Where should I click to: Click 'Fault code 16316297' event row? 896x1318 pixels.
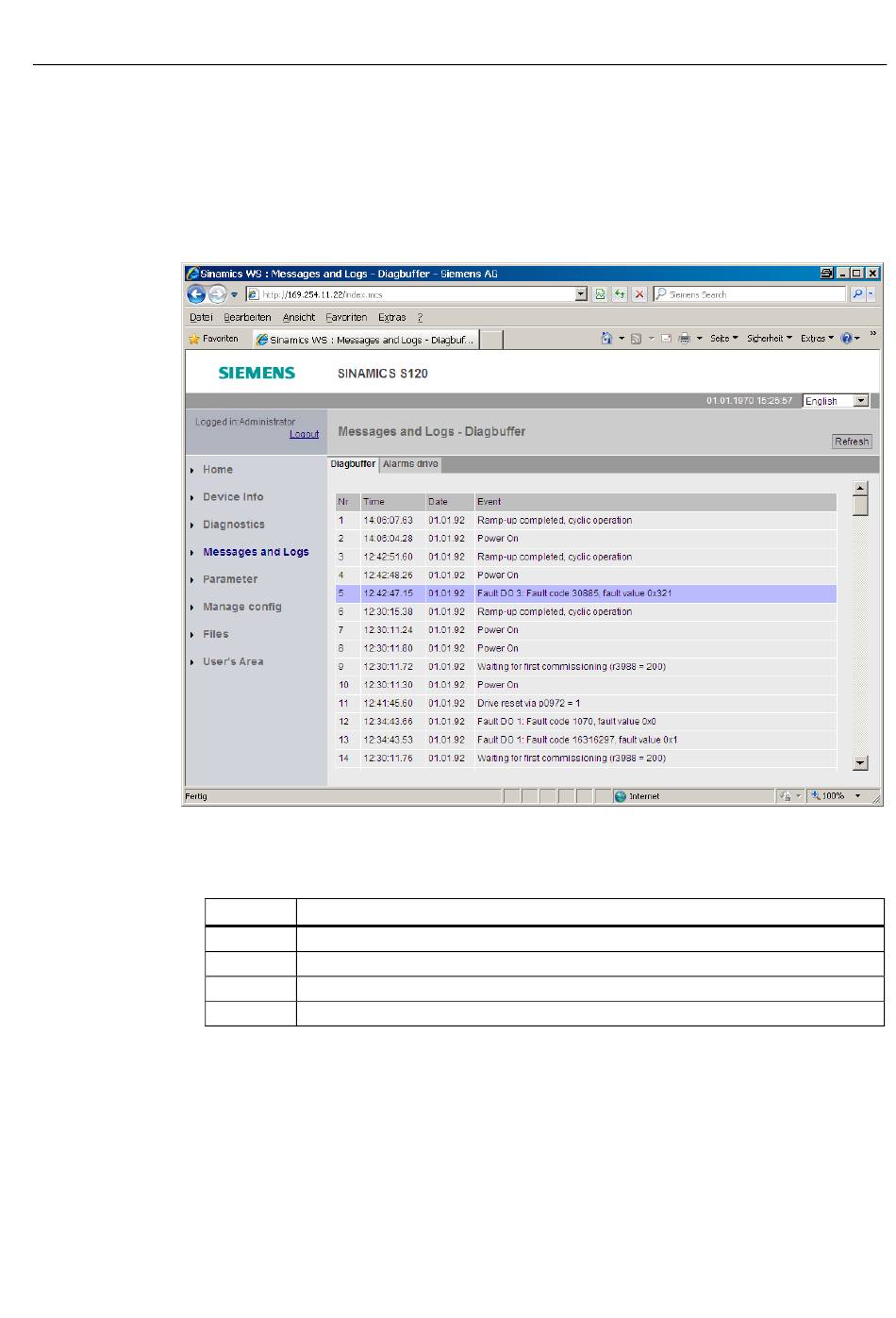tap(586, 740)
